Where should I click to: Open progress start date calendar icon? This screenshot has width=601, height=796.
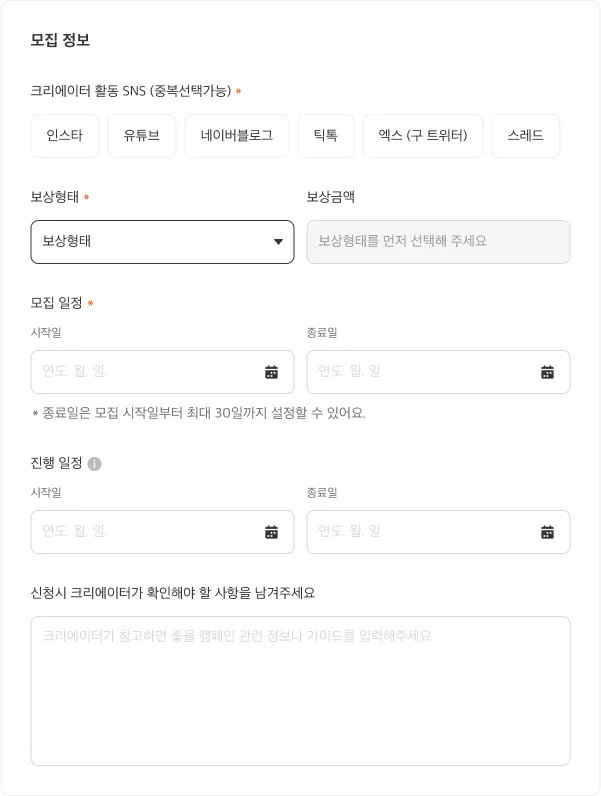[x=271, y=532]
